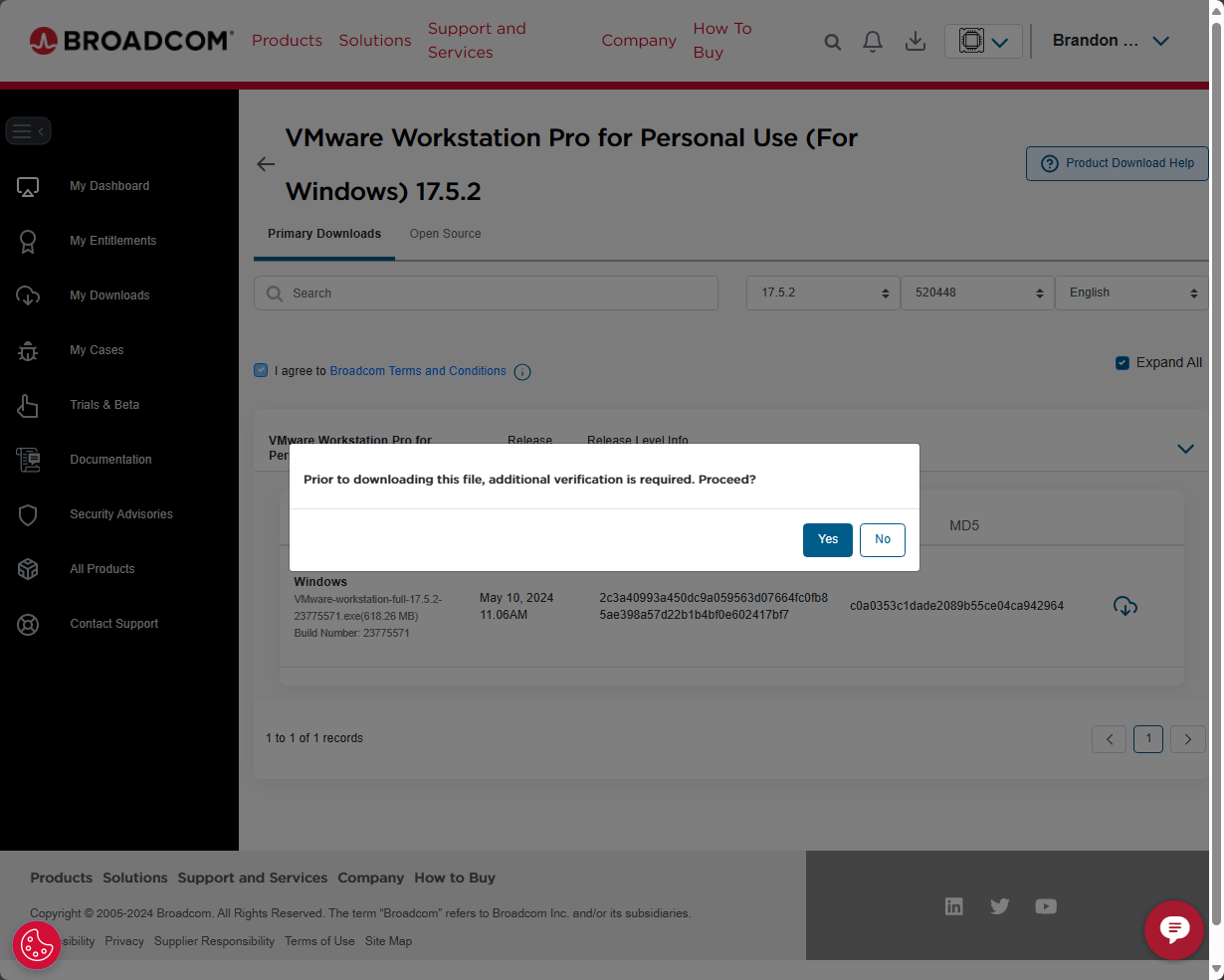
Task: Go back using the left arrow
Action: [x=266, y=164]
